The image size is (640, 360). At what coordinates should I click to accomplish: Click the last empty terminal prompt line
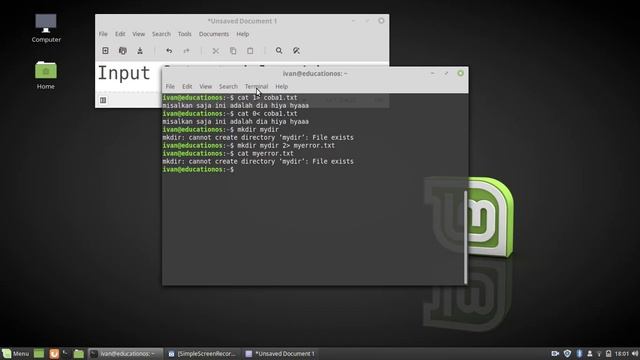coord(198,169)
